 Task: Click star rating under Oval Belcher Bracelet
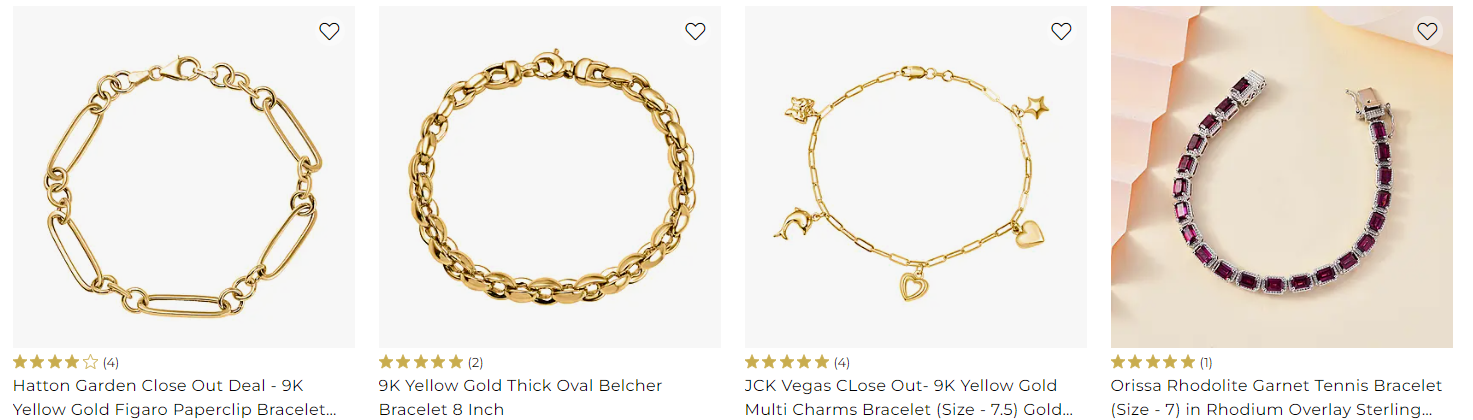422,362
